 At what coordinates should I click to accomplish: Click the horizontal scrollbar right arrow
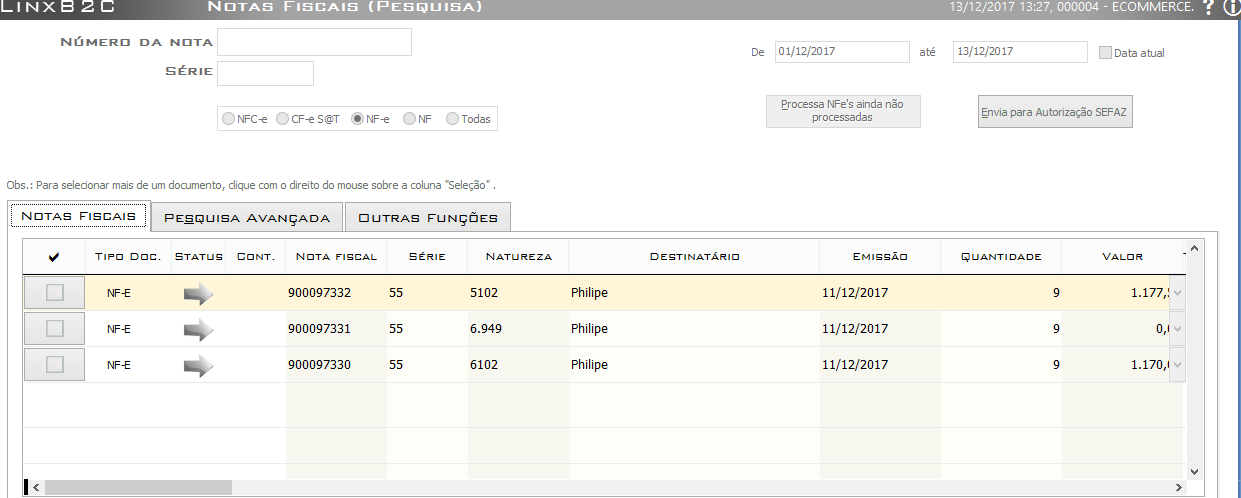1177,487
